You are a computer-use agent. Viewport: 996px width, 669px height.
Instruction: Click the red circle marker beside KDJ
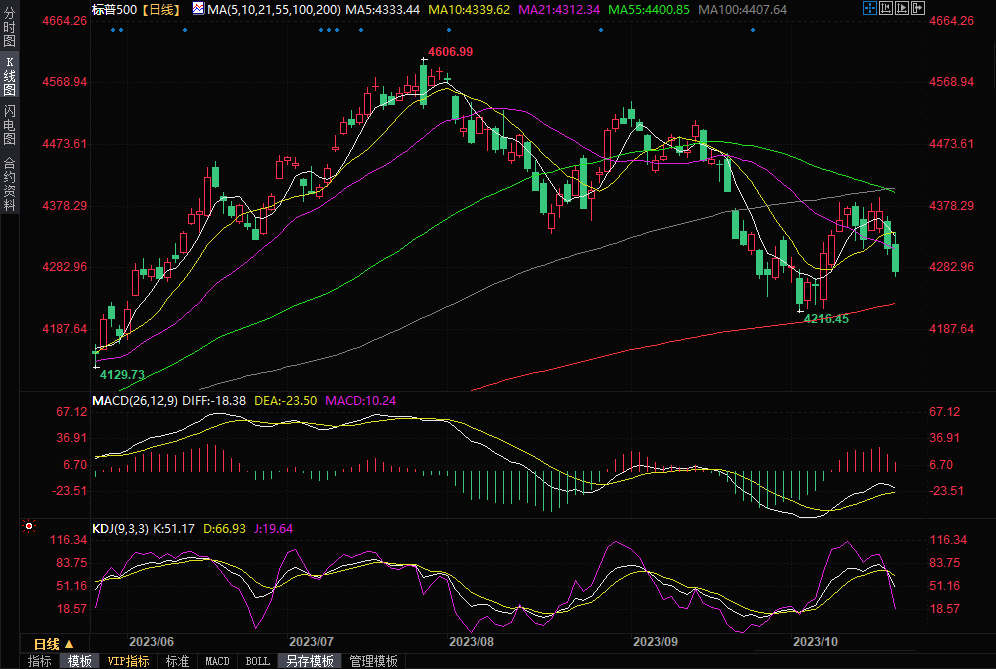pyautogui.click(x=29, y=525)
